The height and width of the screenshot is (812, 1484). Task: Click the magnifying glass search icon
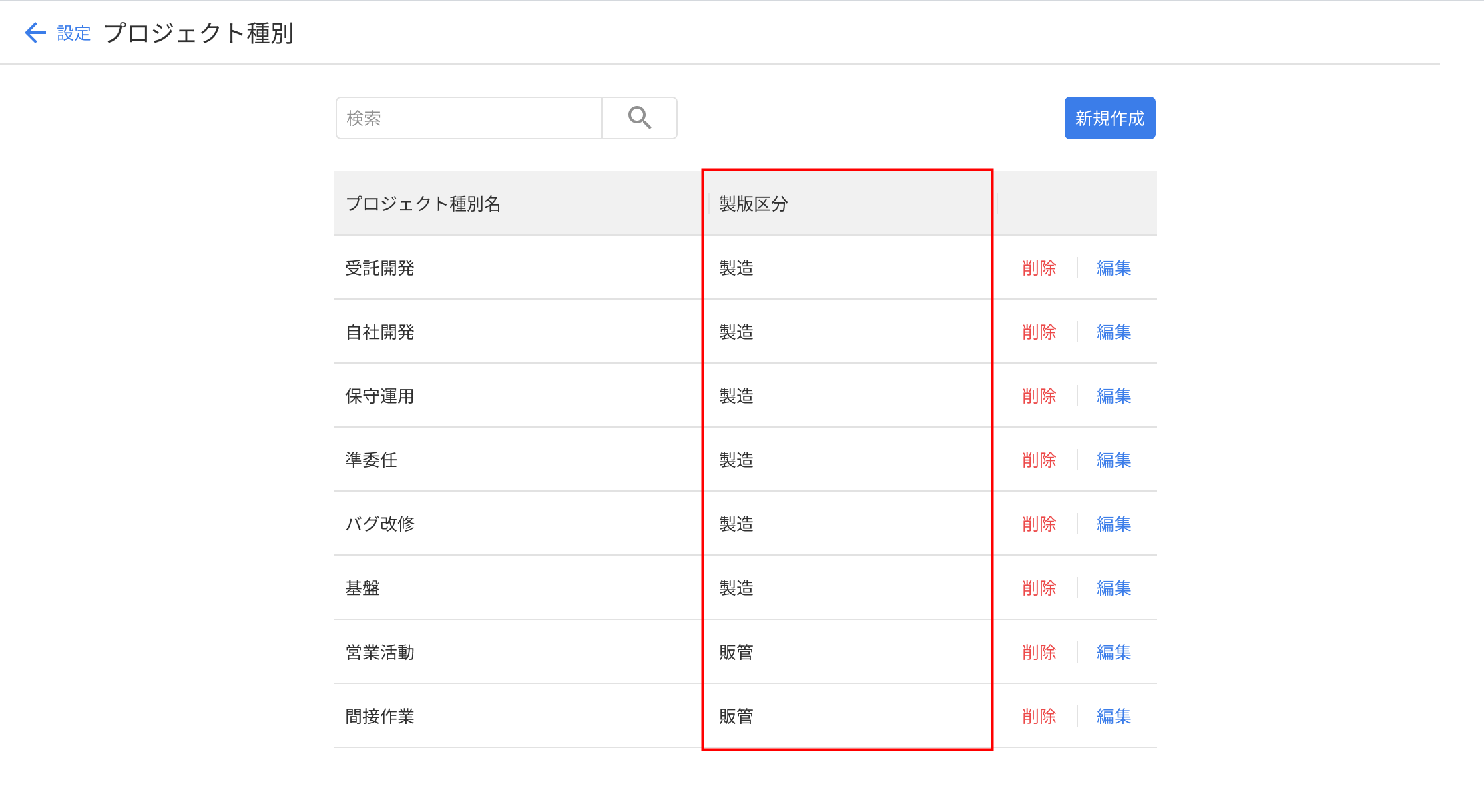point(639,118)
